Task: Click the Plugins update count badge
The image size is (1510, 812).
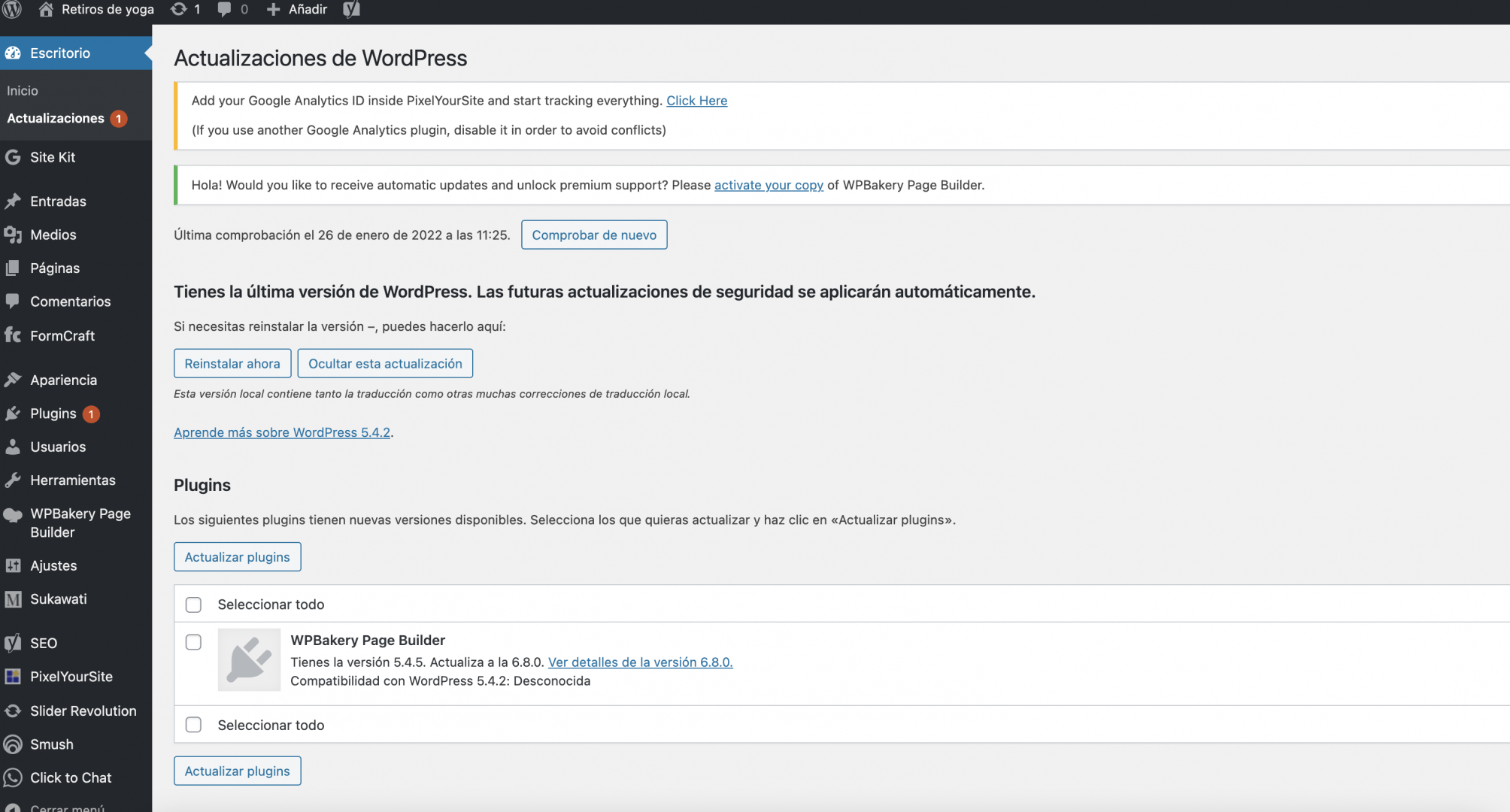Action: (91, 414)
